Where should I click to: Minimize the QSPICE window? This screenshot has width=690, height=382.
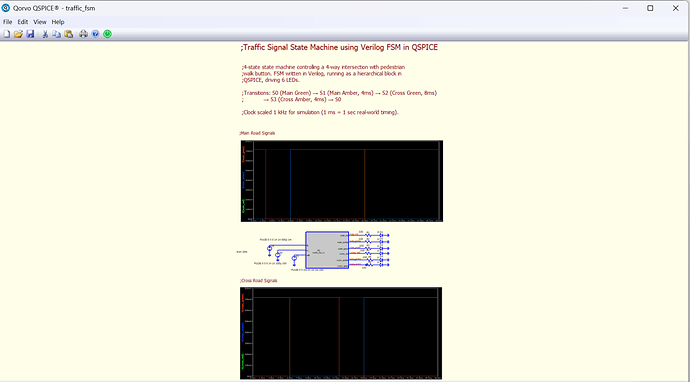[625, 8]
